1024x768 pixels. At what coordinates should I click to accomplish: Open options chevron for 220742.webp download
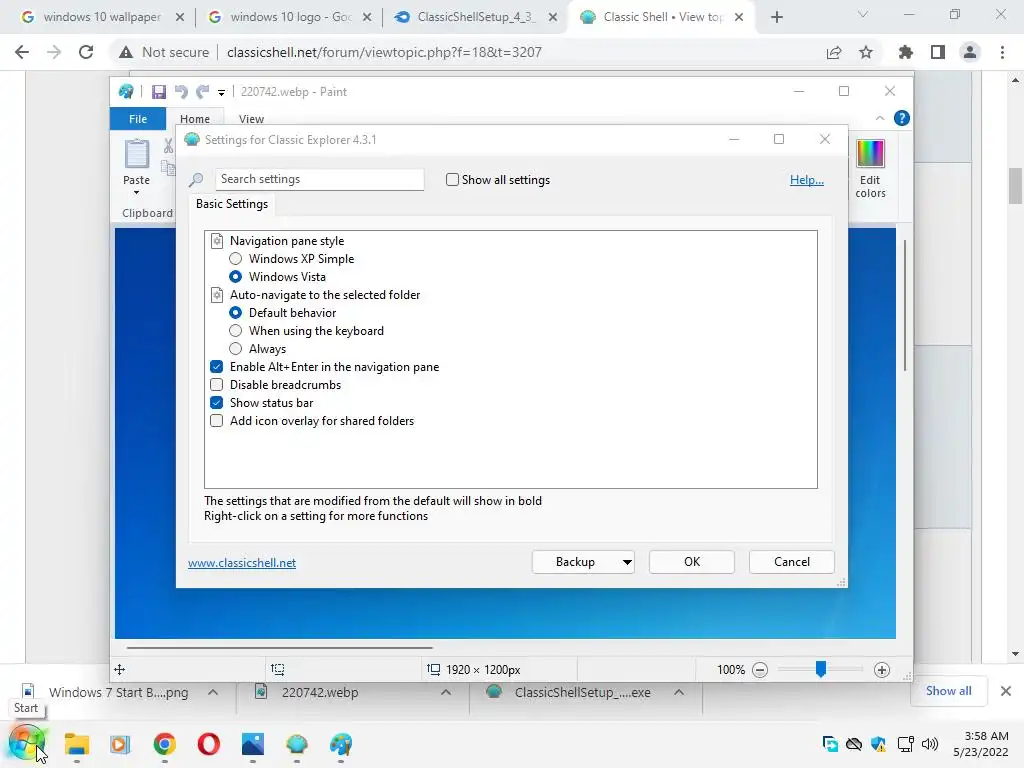click(446, 692)
